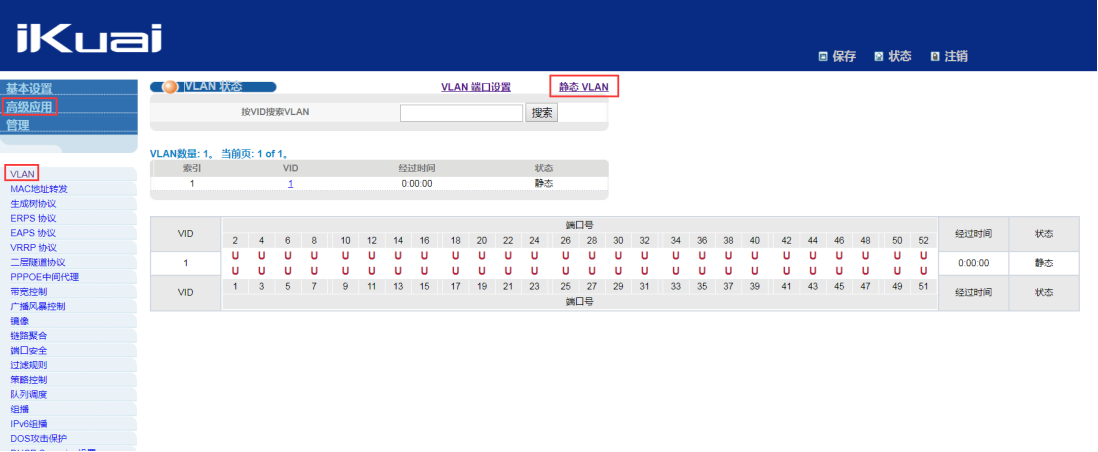This screenshot has height=452, width=1098.
Task: Click 0:00:00 in the VLAN list row
Action: point(417,184)
